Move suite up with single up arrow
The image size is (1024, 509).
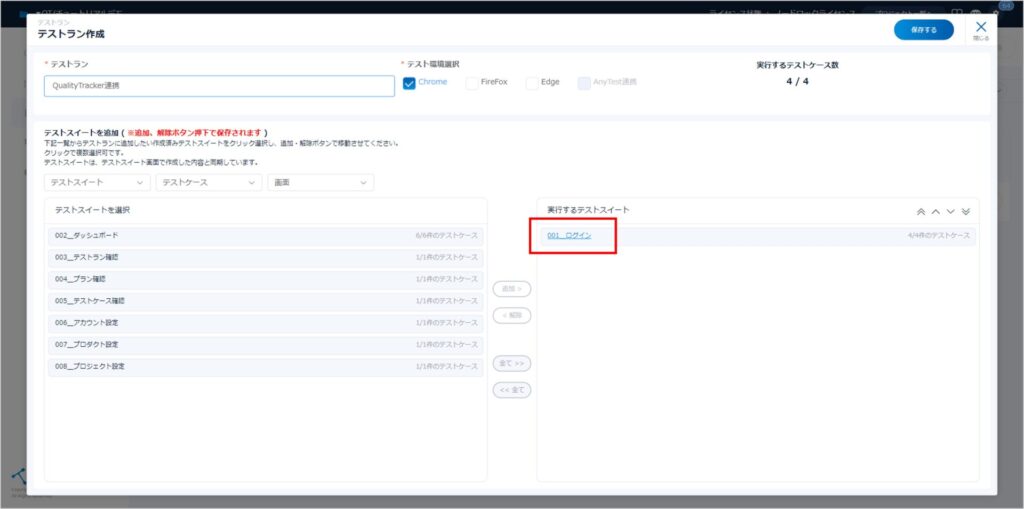tap(936, 211)
